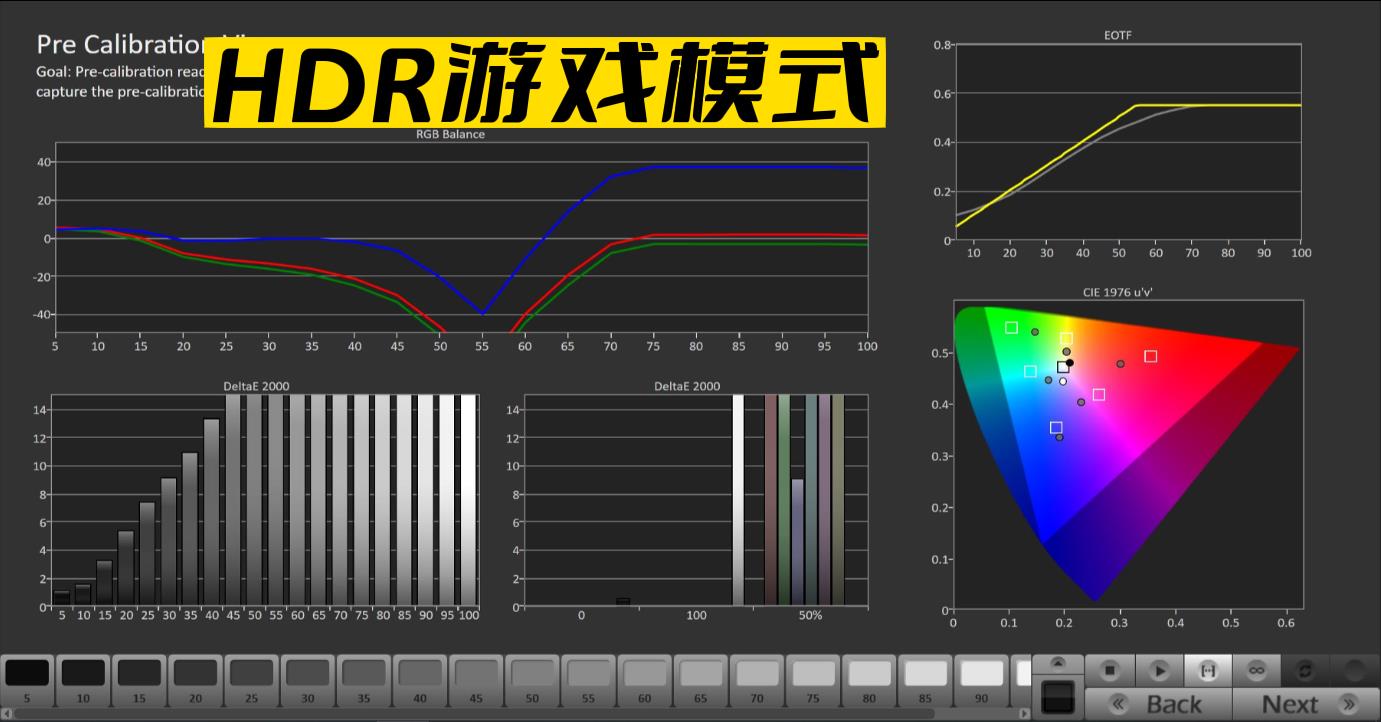Click the grayed-out refresh icon
The width and height of the screenshot is (1381, 722).
pyautogui.click(x=1306, y=671)
